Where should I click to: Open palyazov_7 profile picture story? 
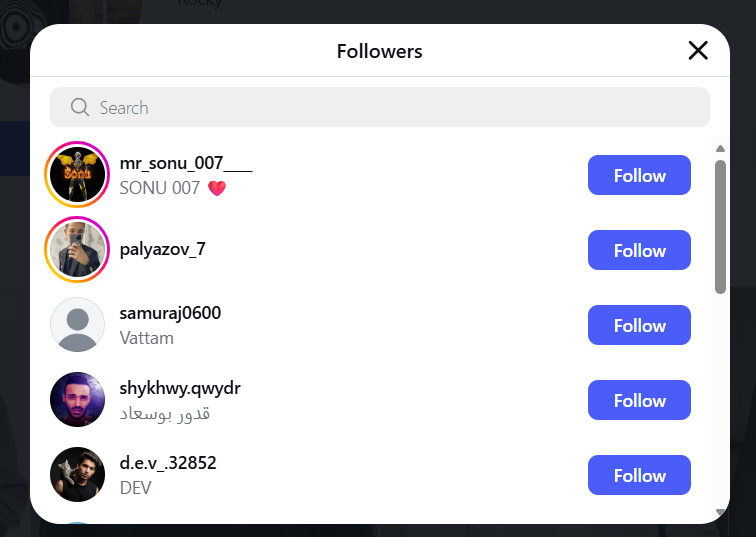77,250
